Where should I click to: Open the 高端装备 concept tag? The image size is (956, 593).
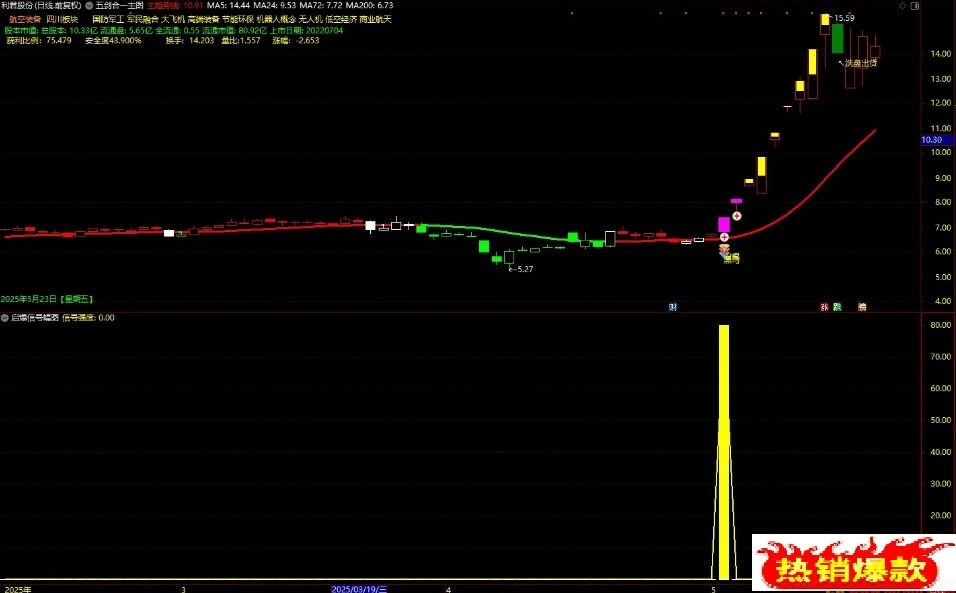204,20
